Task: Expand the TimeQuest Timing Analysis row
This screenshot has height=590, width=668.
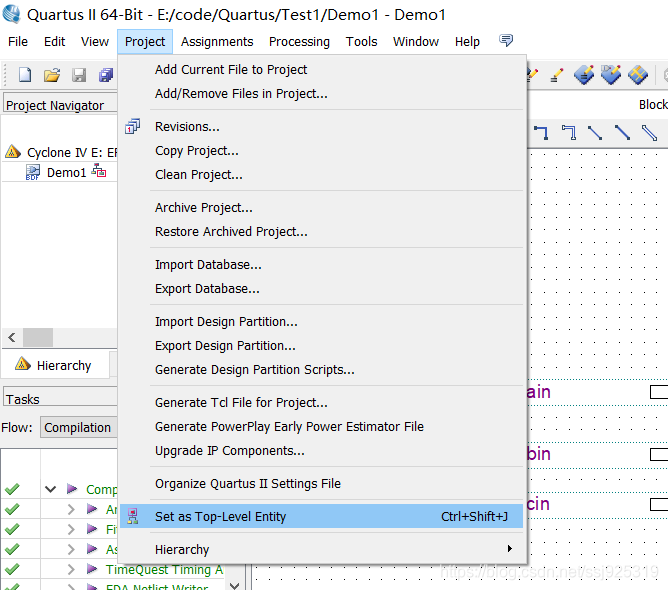Action: pos(71,569)
